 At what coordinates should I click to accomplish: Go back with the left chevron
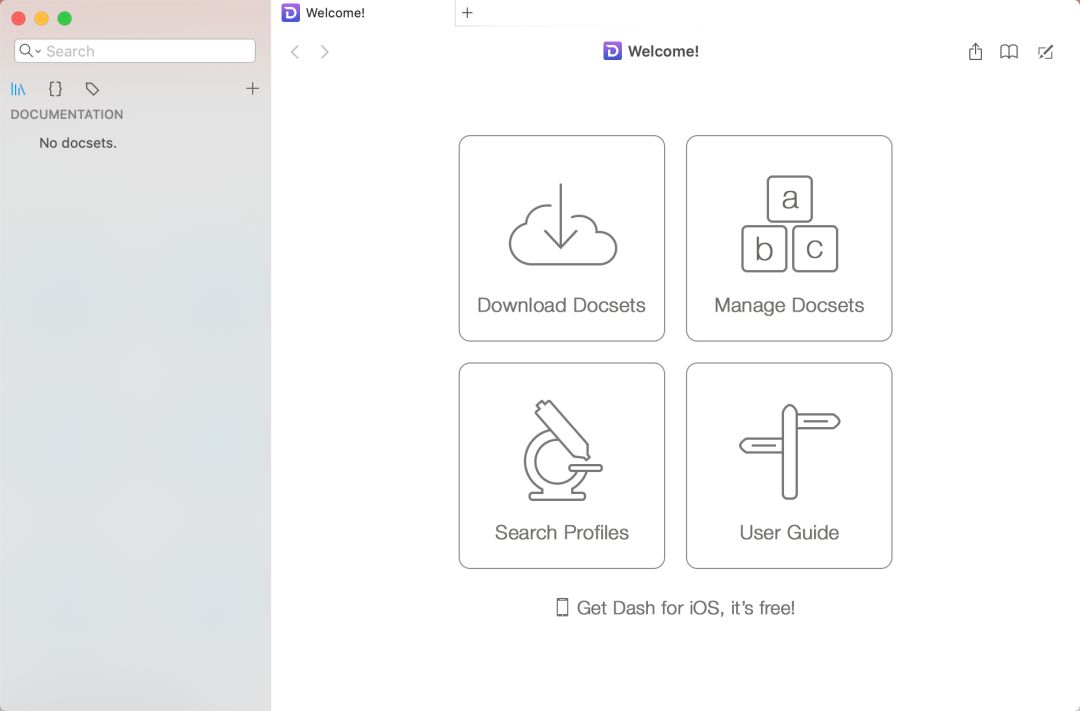tap(295, 52)
